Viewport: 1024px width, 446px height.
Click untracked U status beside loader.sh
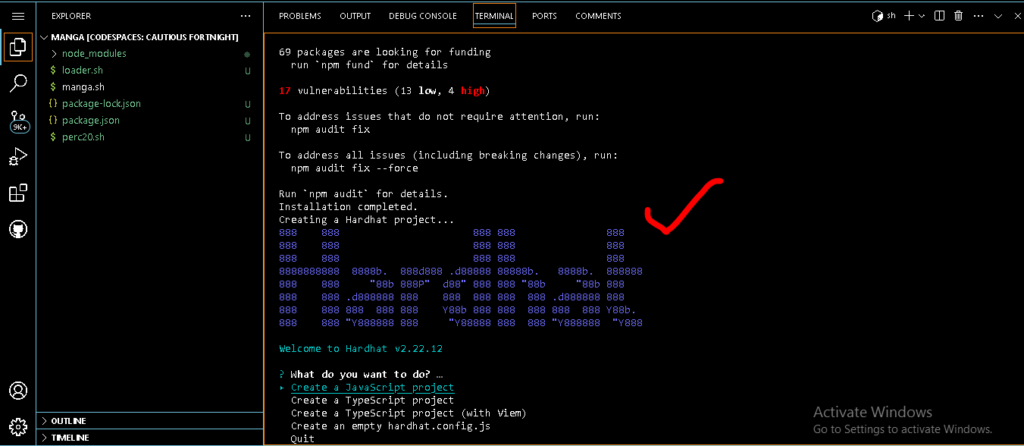pyautogui.click(x=248, y=71)
